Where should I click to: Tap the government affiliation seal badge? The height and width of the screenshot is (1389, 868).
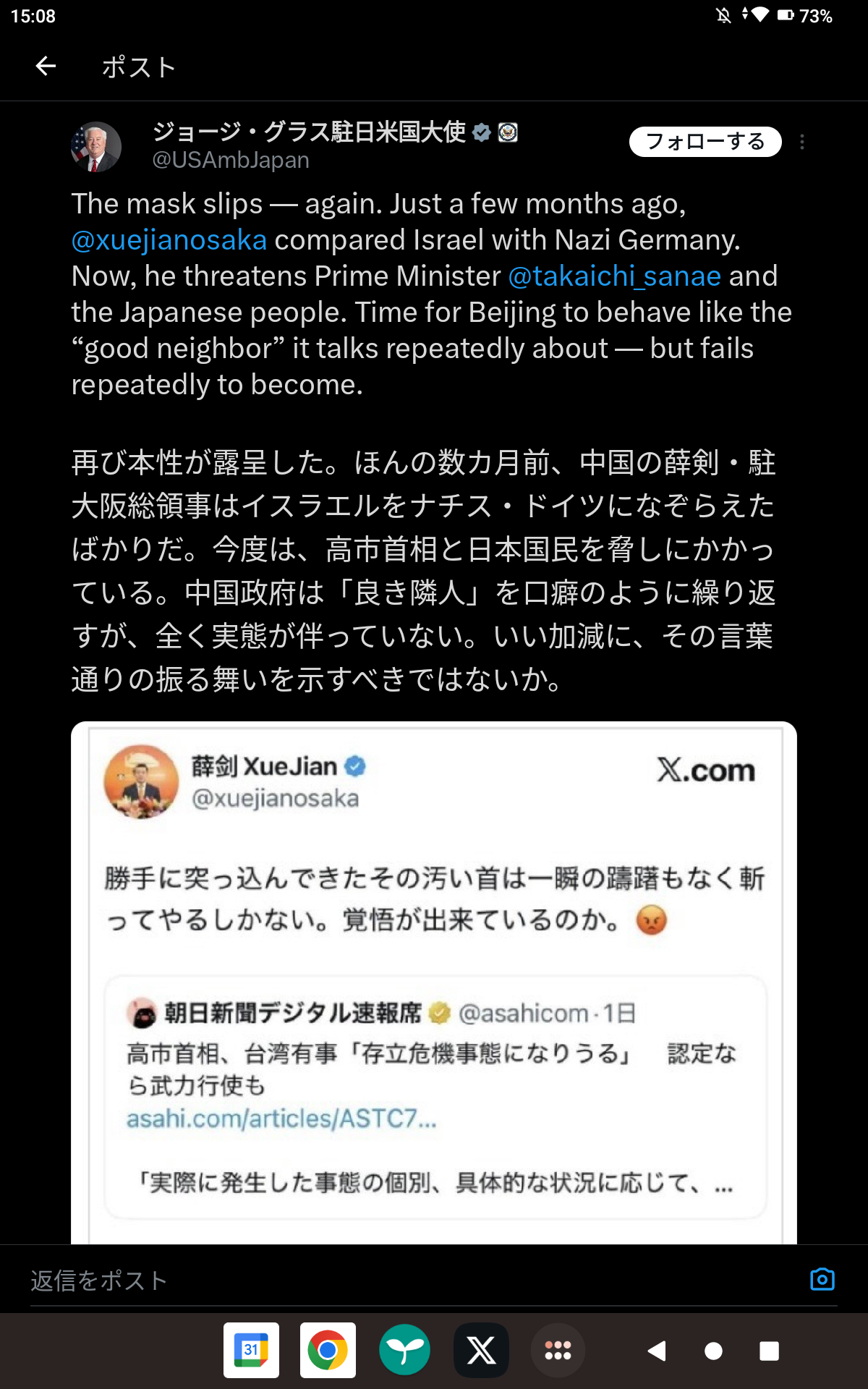[x=508, y=132]
